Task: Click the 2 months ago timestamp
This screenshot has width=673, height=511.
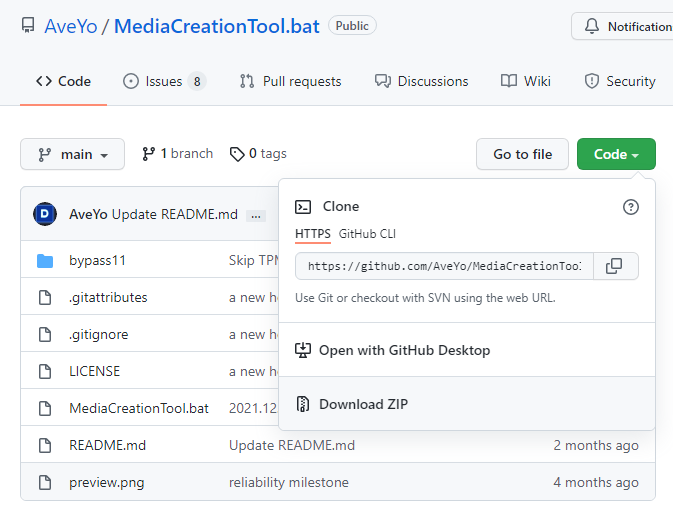Action: 596,445
